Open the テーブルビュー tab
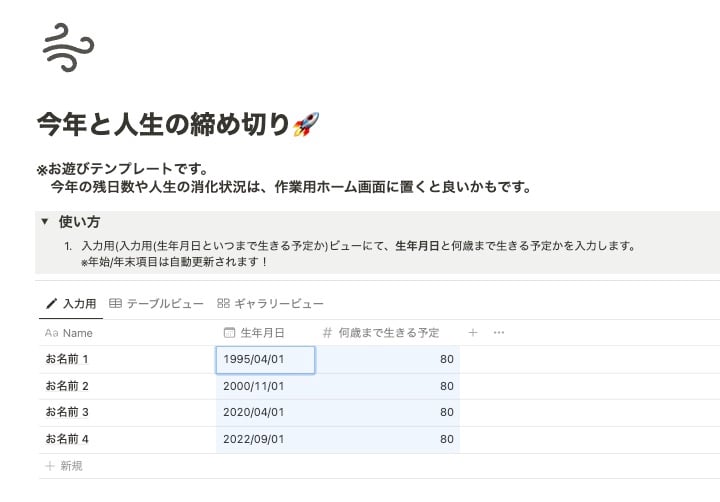The image size is (720, 502). tap(156, 303)
